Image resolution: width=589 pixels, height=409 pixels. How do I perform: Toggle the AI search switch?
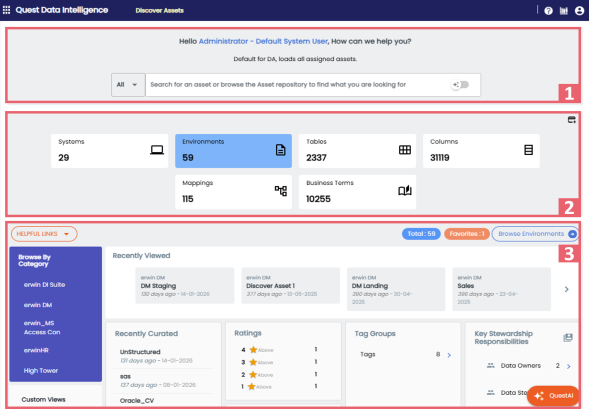pos(461,85)
